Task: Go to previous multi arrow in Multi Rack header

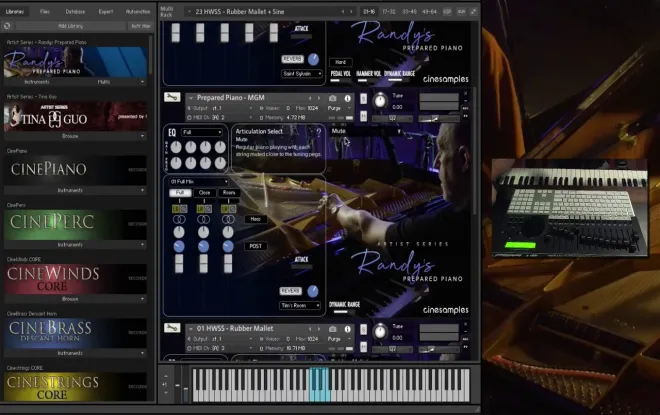Action: pyautogui.click(x=343, y=12)
